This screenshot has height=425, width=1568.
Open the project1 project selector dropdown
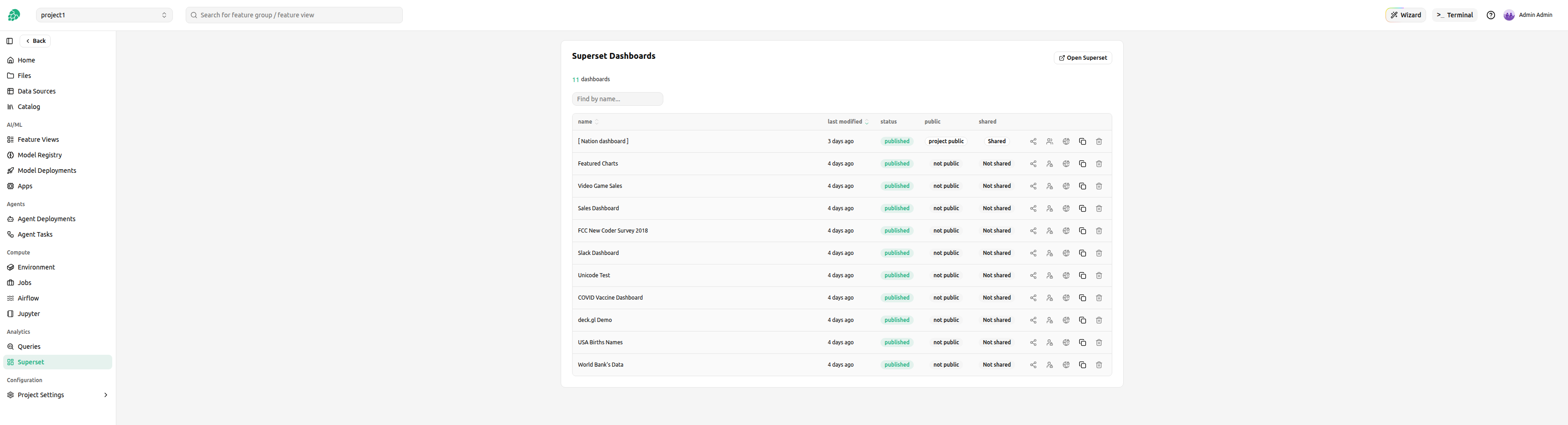click(x=104, y=15)
